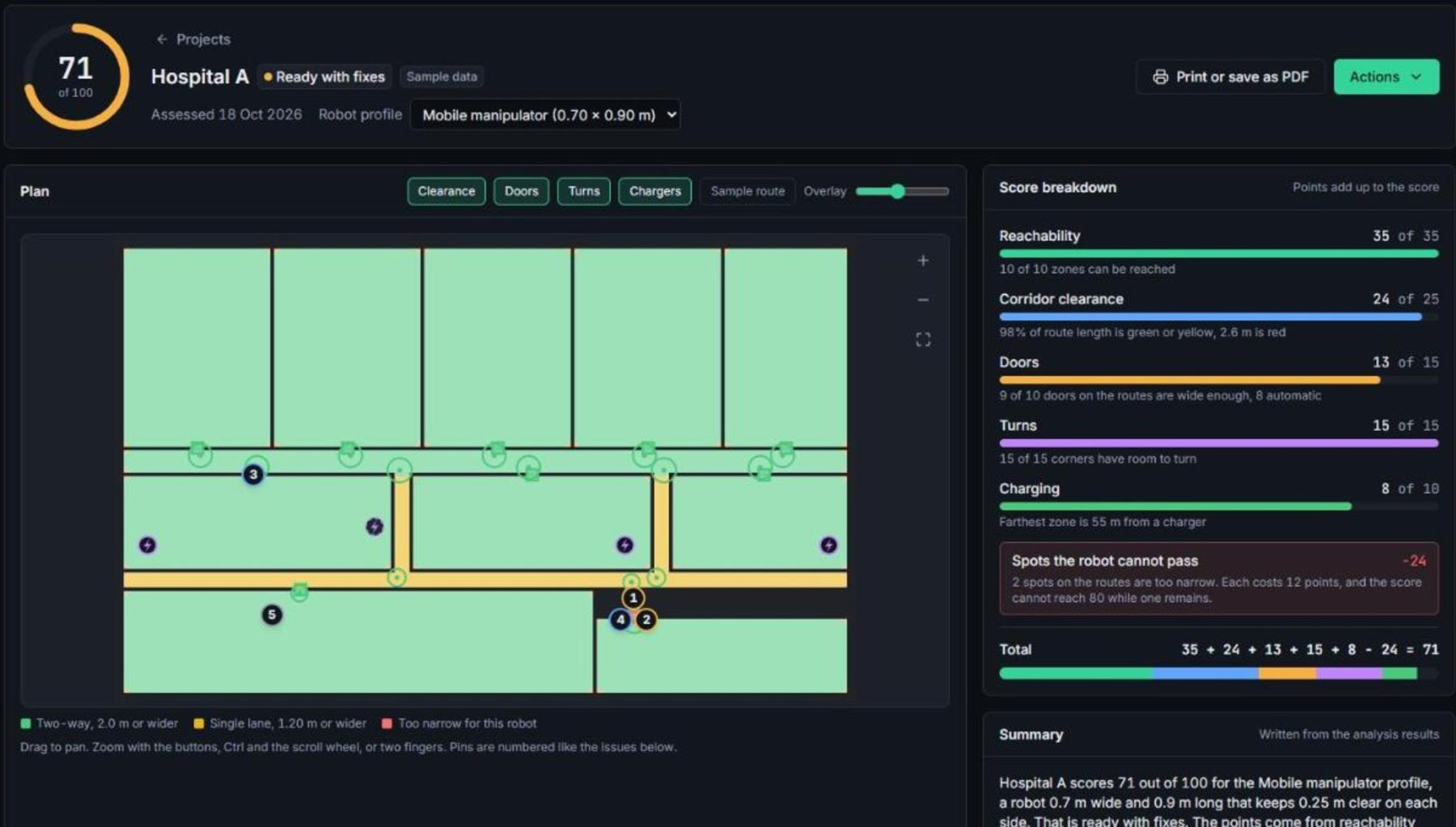Select issue pin 5 on the plan
Viewport: 1456px width, 827px height.
coord(272,615)
